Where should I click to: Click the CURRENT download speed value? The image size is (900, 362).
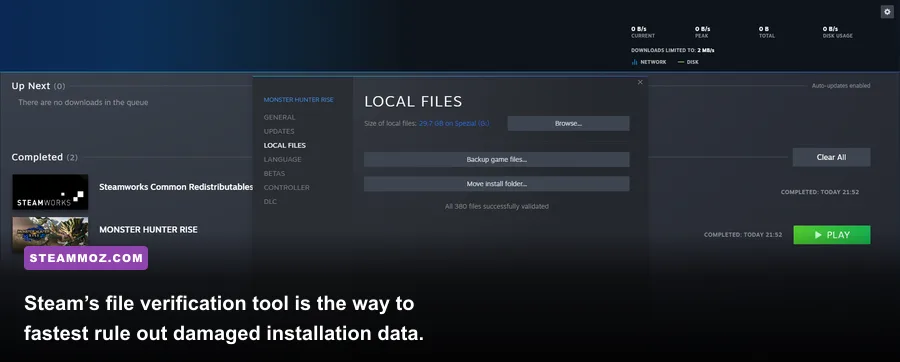639,29
